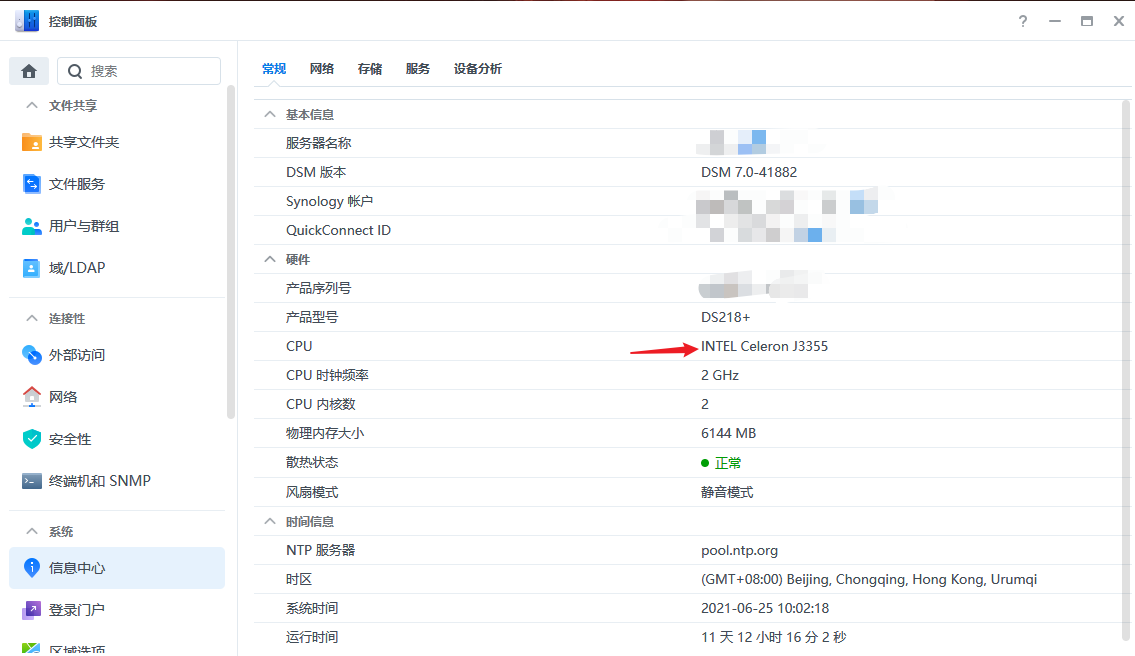Collapse the File Sharing (文件共享) sidebar section

click(x=31, y=105)
